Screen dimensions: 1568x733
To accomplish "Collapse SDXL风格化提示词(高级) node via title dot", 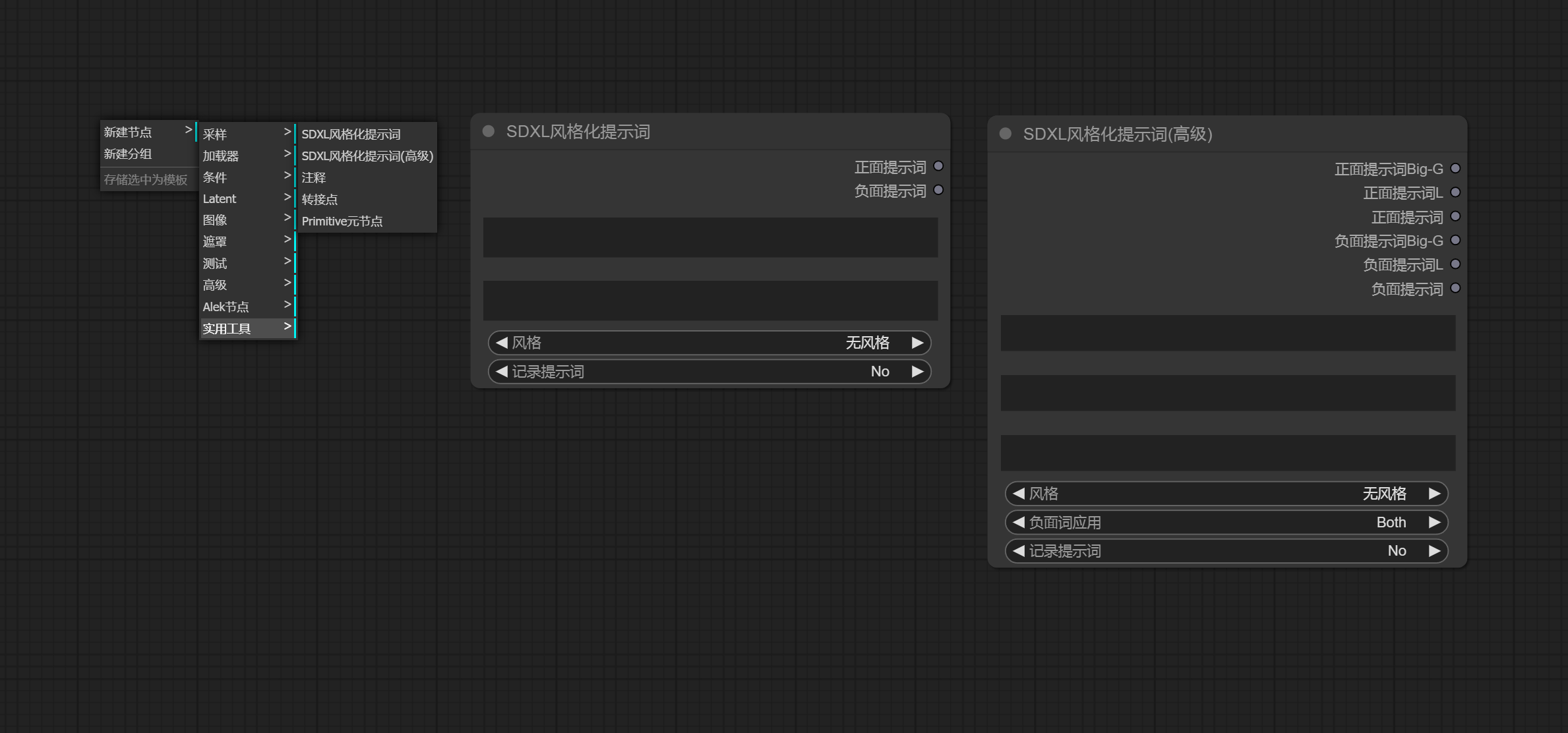I will [x=1006, y=134].
